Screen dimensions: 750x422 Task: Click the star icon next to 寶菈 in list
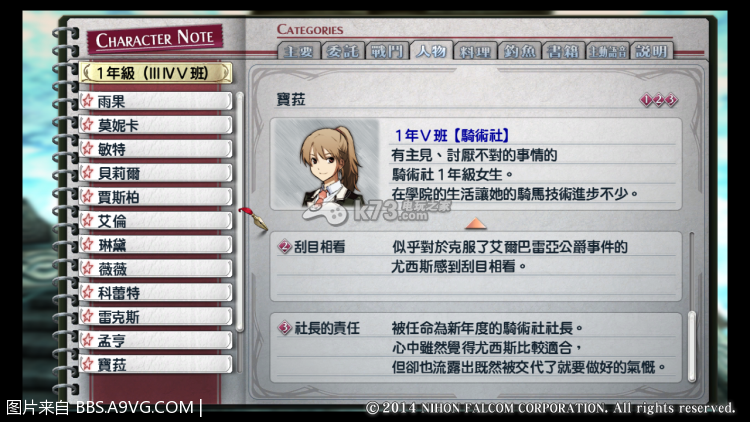(88, 364)
